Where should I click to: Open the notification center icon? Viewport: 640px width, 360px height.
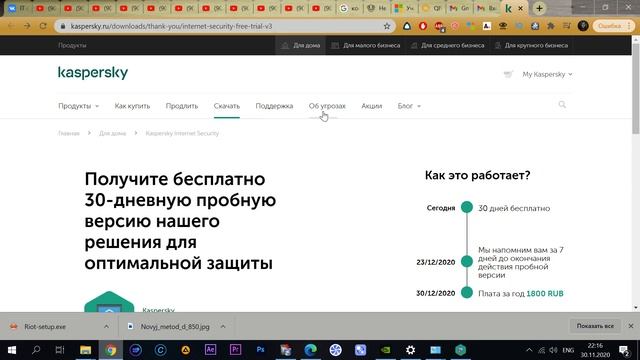624,350
